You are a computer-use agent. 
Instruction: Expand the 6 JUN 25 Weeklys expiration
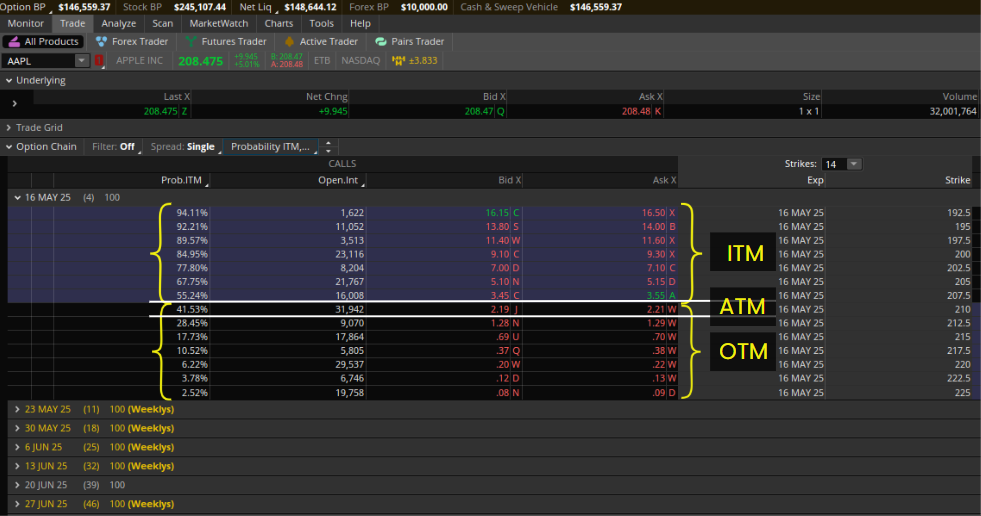pos(18,447)
